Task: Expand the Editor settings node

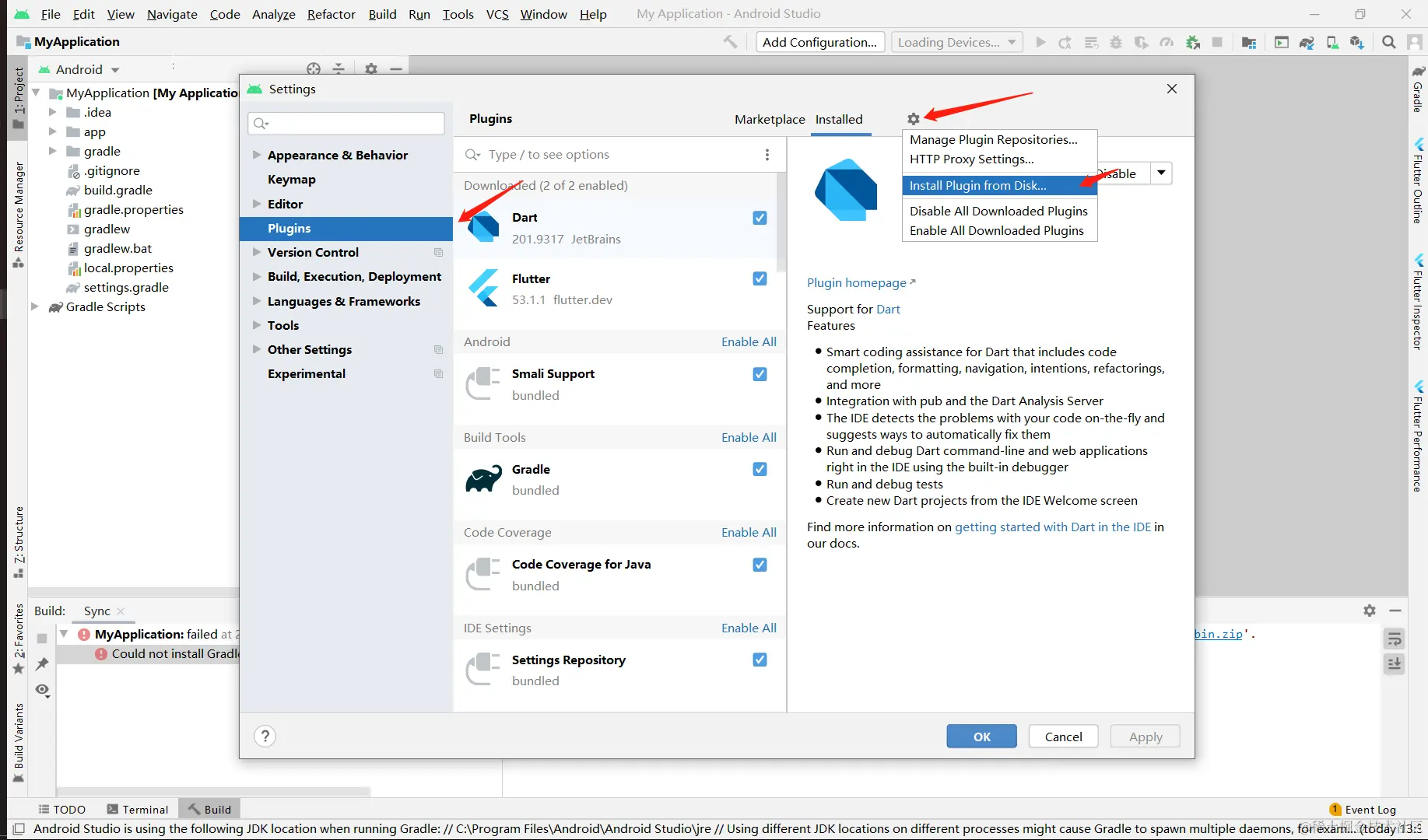Action: coord(257,204)
